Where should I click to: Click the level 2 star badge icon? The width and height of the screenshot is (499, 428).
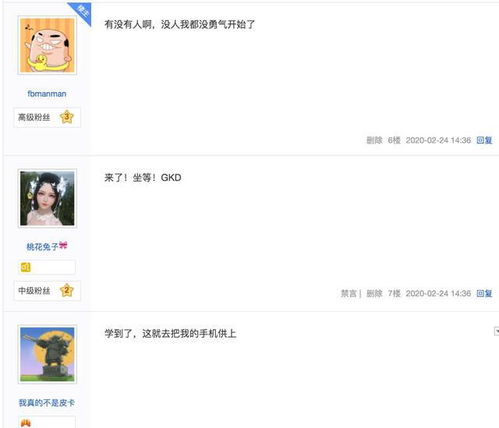pyautogui.click(x=67, y=290)
